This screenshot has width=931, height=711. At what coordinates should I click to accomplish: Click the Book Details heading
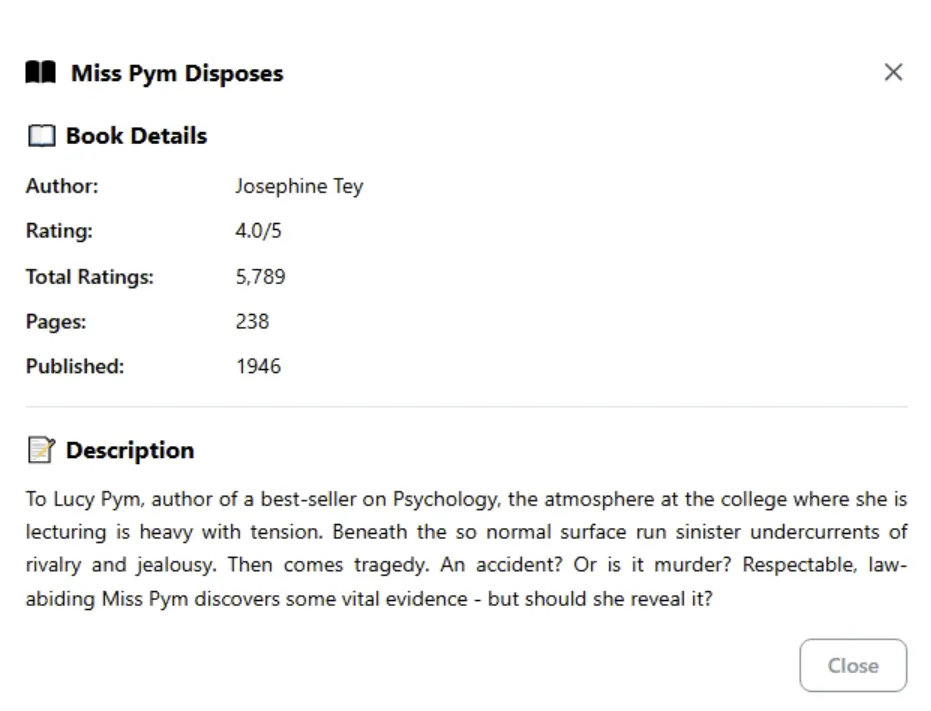(136, 136)
